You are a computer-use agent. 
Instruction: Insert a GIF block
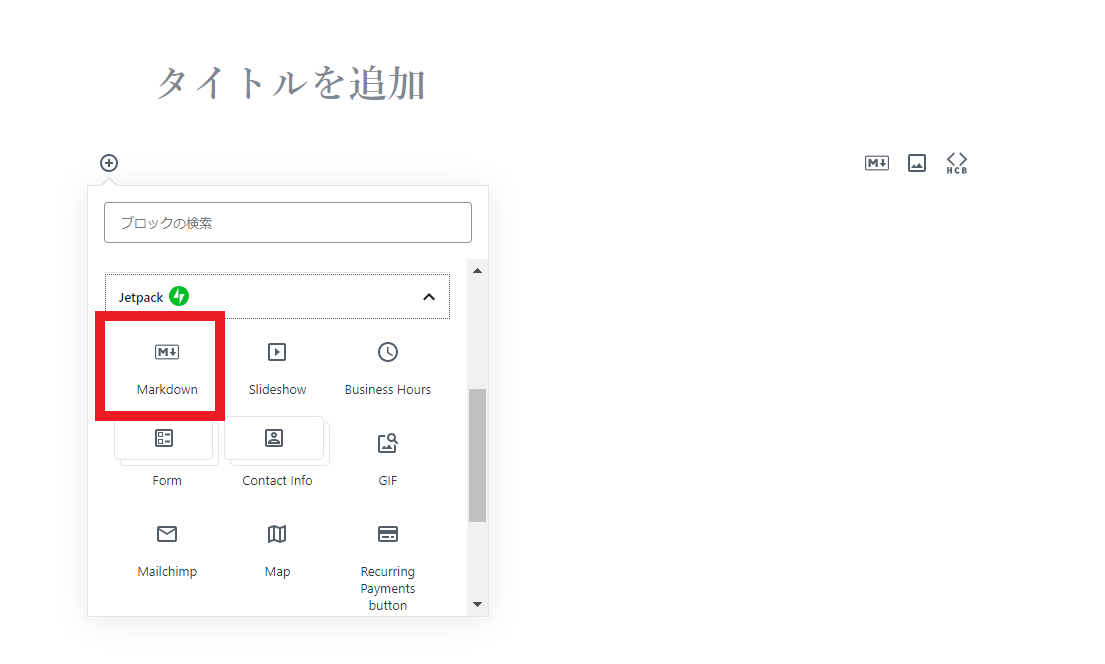tap(387, 456)
